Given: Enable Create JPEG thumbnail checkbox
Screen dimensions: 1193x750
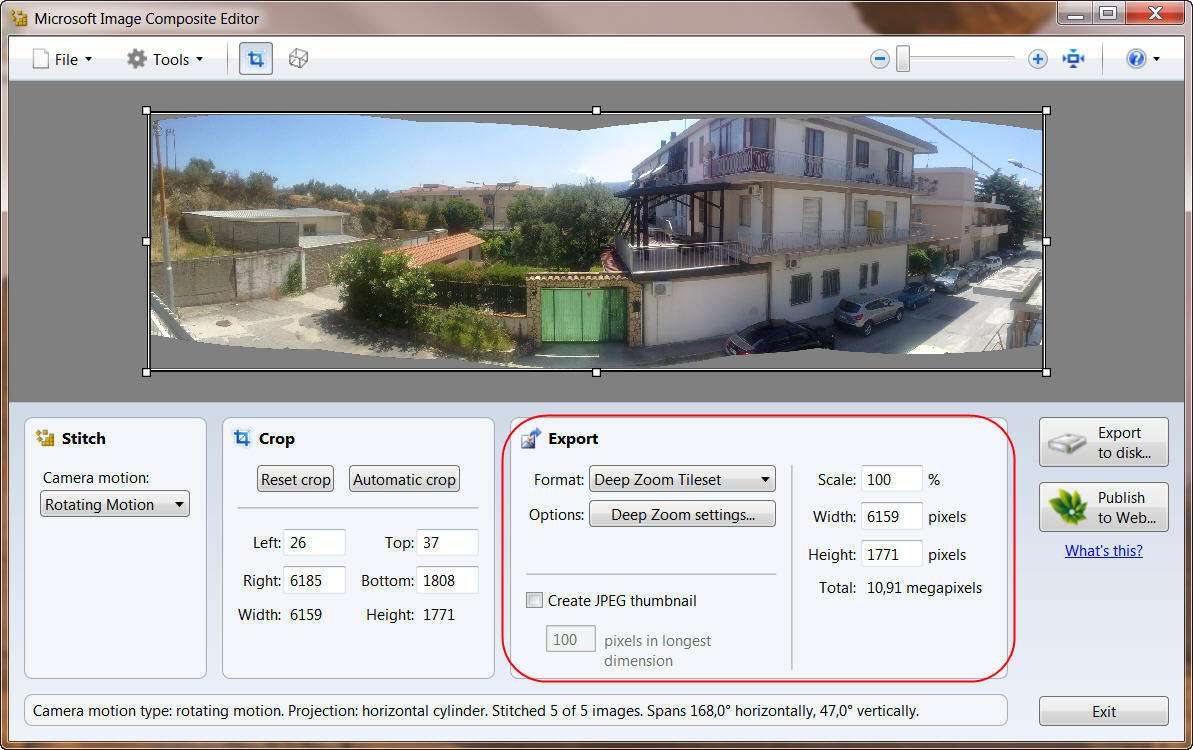Looking at the screenshot, I should [535, 601].
